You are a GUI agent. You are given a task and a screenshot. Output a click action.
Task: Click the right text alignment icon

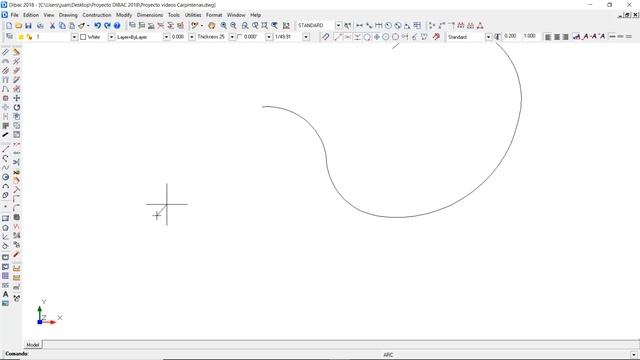(565, 37)
